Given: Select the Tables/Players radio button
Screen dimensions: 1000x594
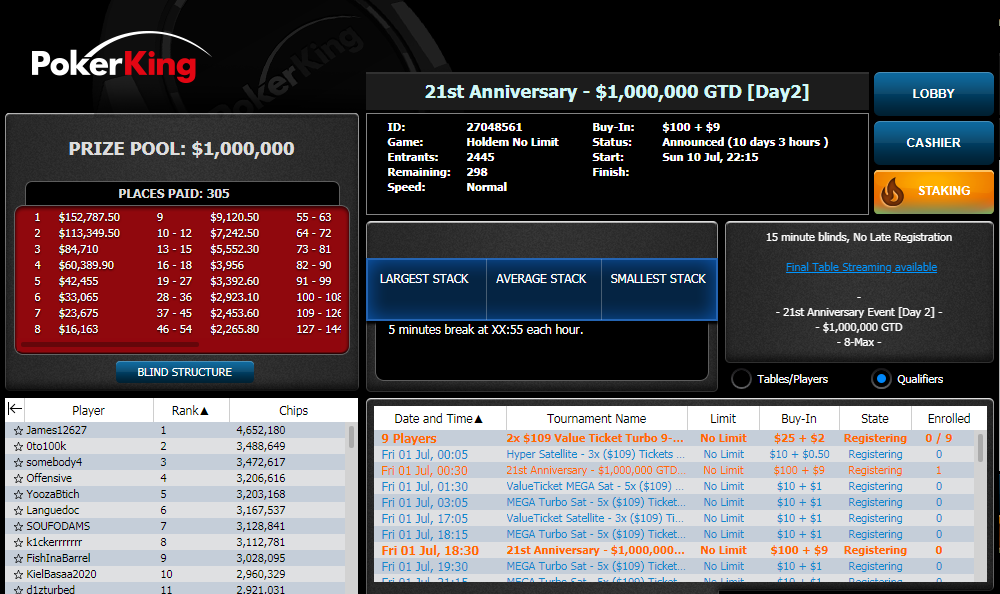Looking at the screenshot, I should click(x=741, y=379).
